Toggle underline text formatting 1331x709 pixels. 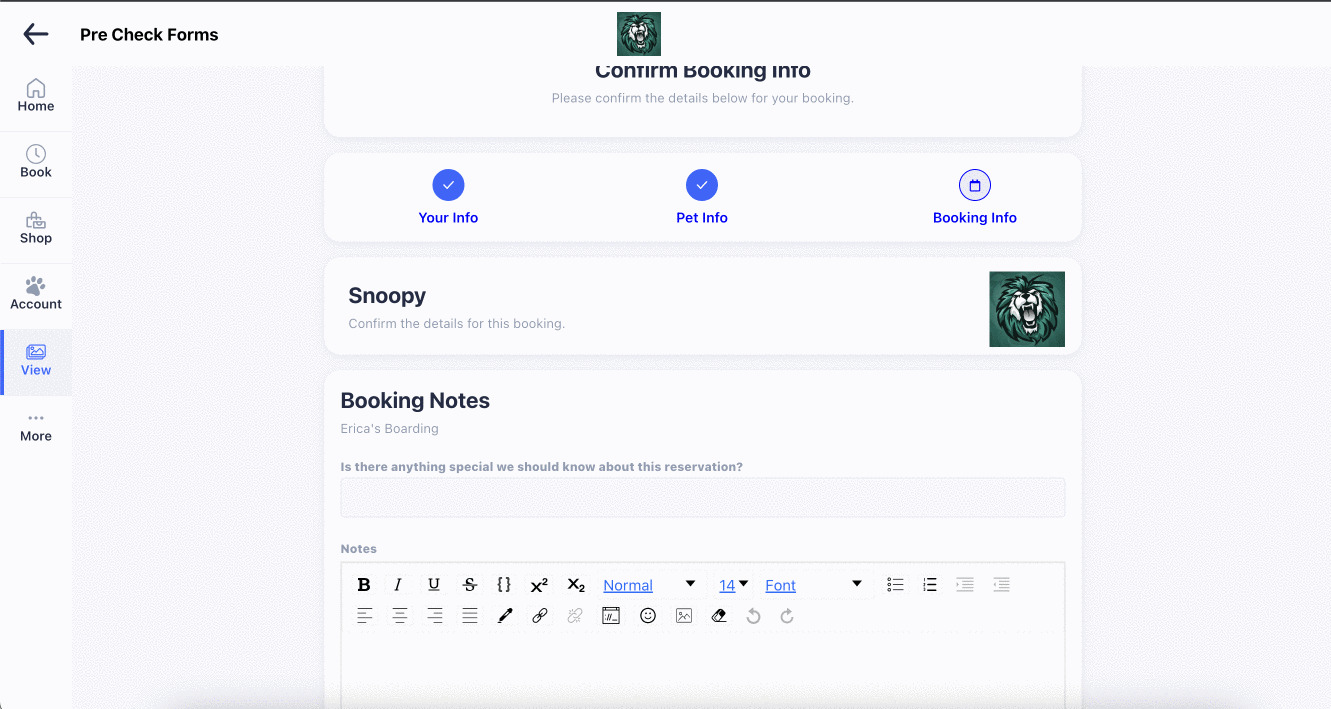tap(433, 585)
